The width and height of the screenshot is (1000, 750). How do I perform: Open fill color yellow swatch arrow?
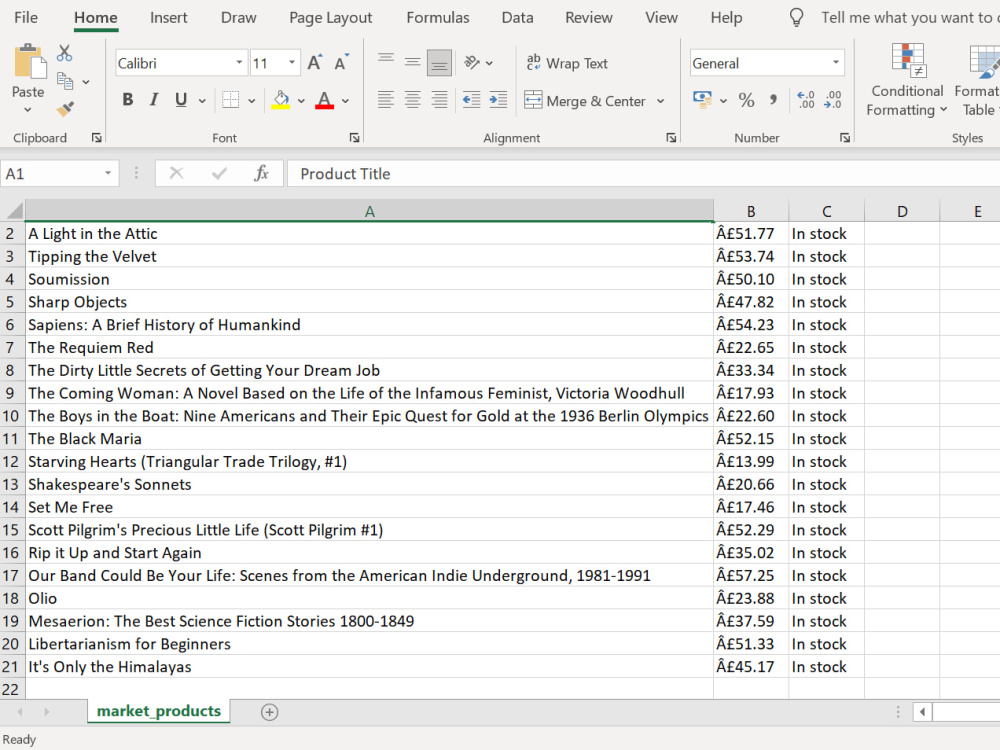pos(301,101)
